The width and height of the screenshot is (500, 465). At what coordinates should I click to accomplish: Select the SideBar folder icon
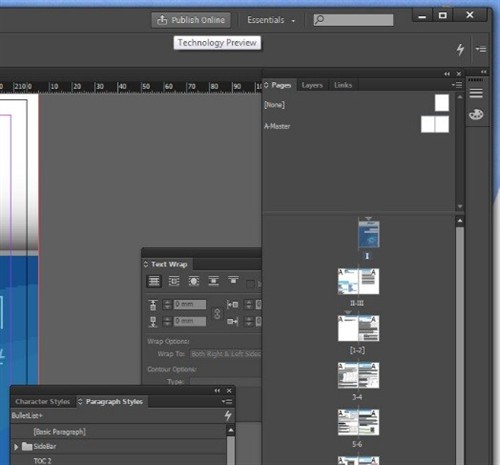[x=27, y=446]
